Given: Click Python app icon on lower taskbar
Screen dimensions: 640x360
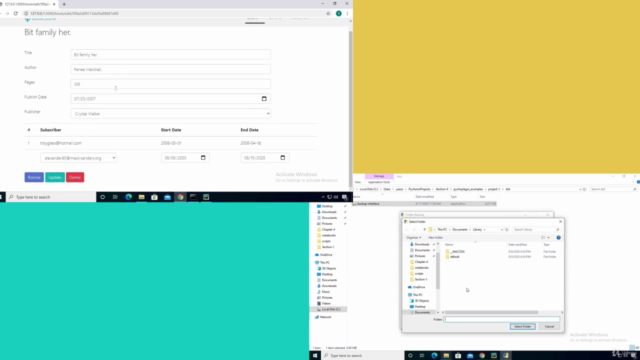Looking at the screenshot, I should (x=506, y=356).
